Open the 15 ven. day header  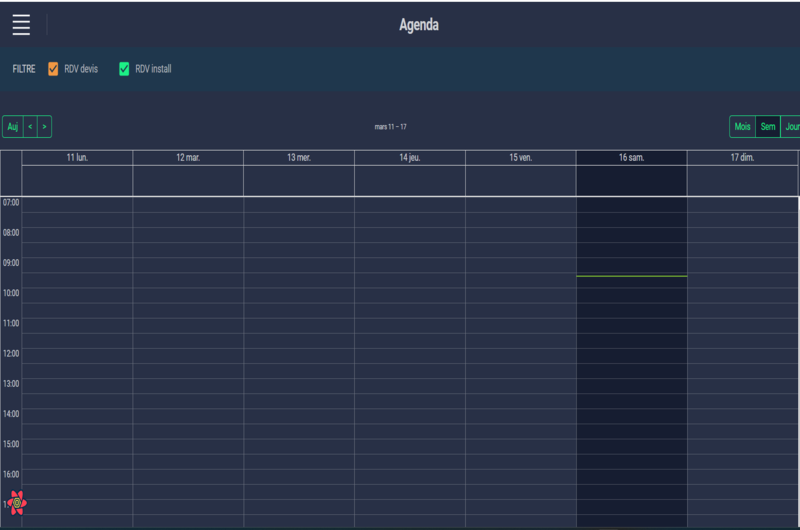point(520,158)
